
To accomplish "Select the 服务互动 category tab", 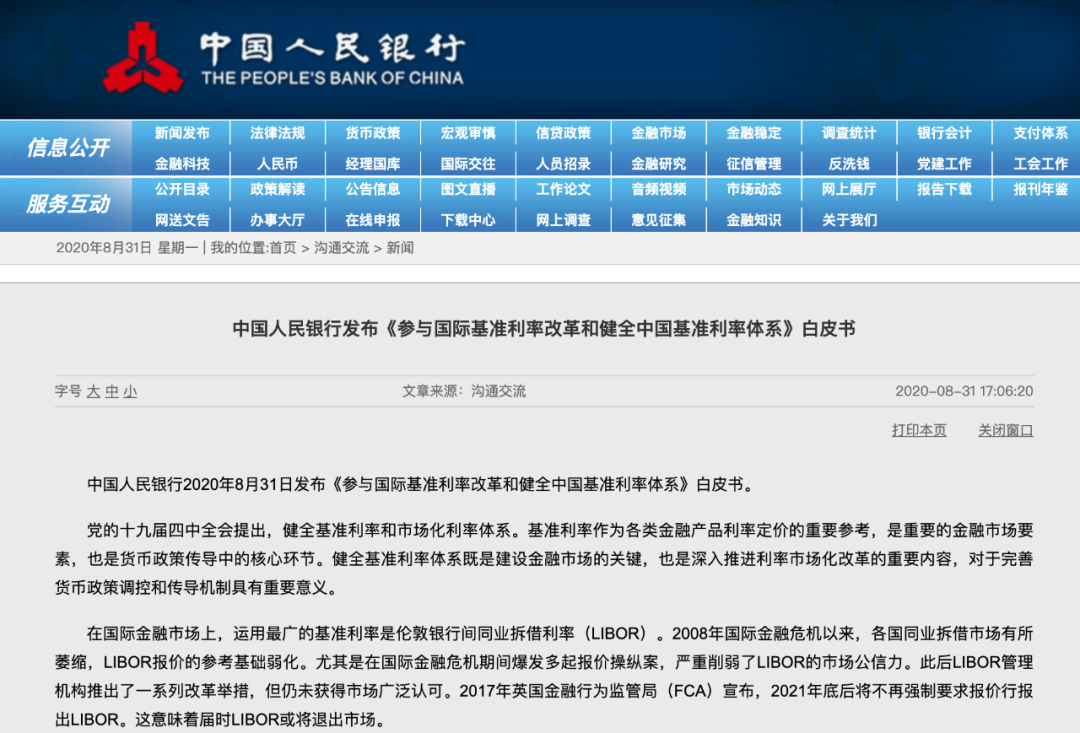I will [x=68, y=204].
